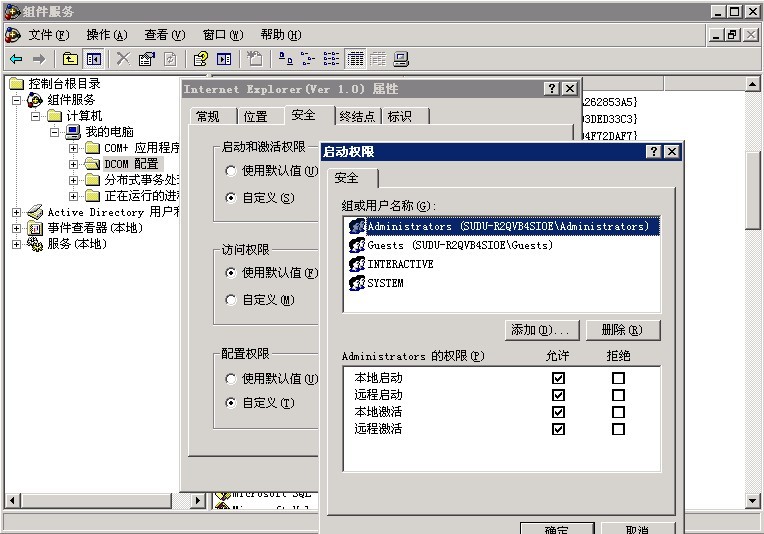Uncheck Allow for 本地启动 permission
This screenshot has height=534, width=764.
click(x=558, y=378)
